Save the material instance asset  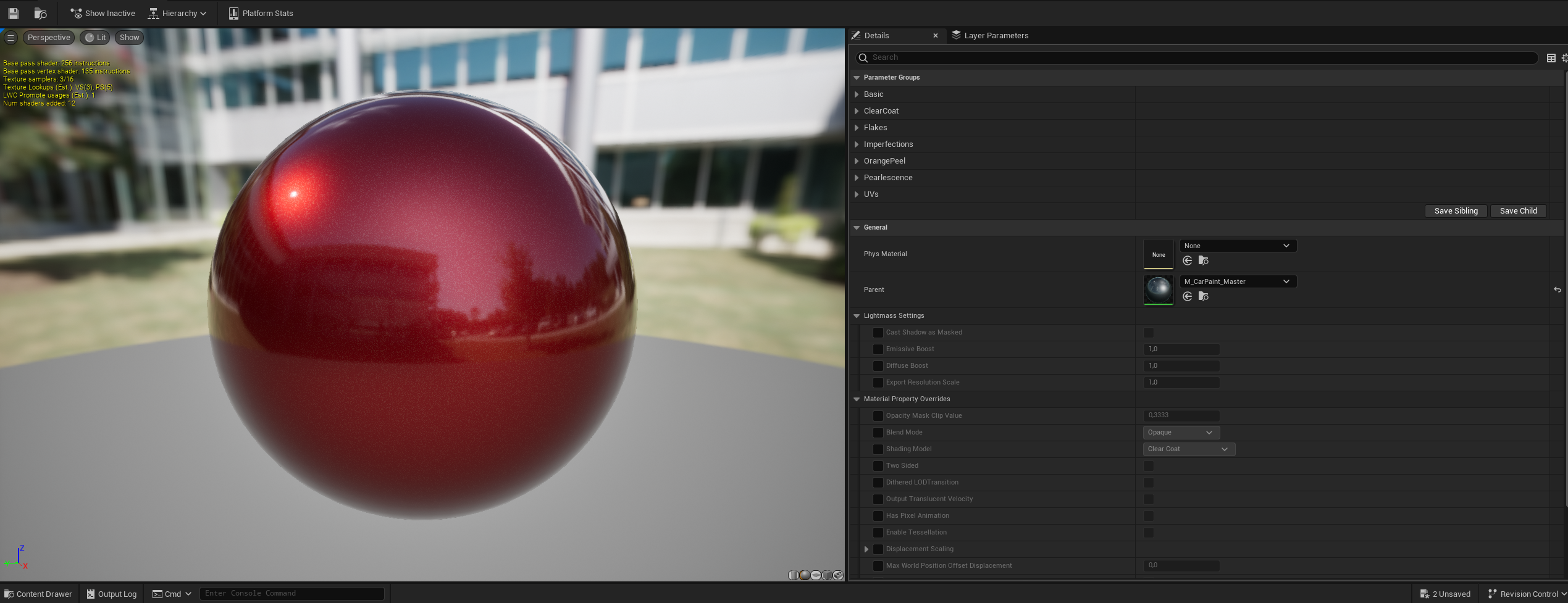click(x=13, y=13)
